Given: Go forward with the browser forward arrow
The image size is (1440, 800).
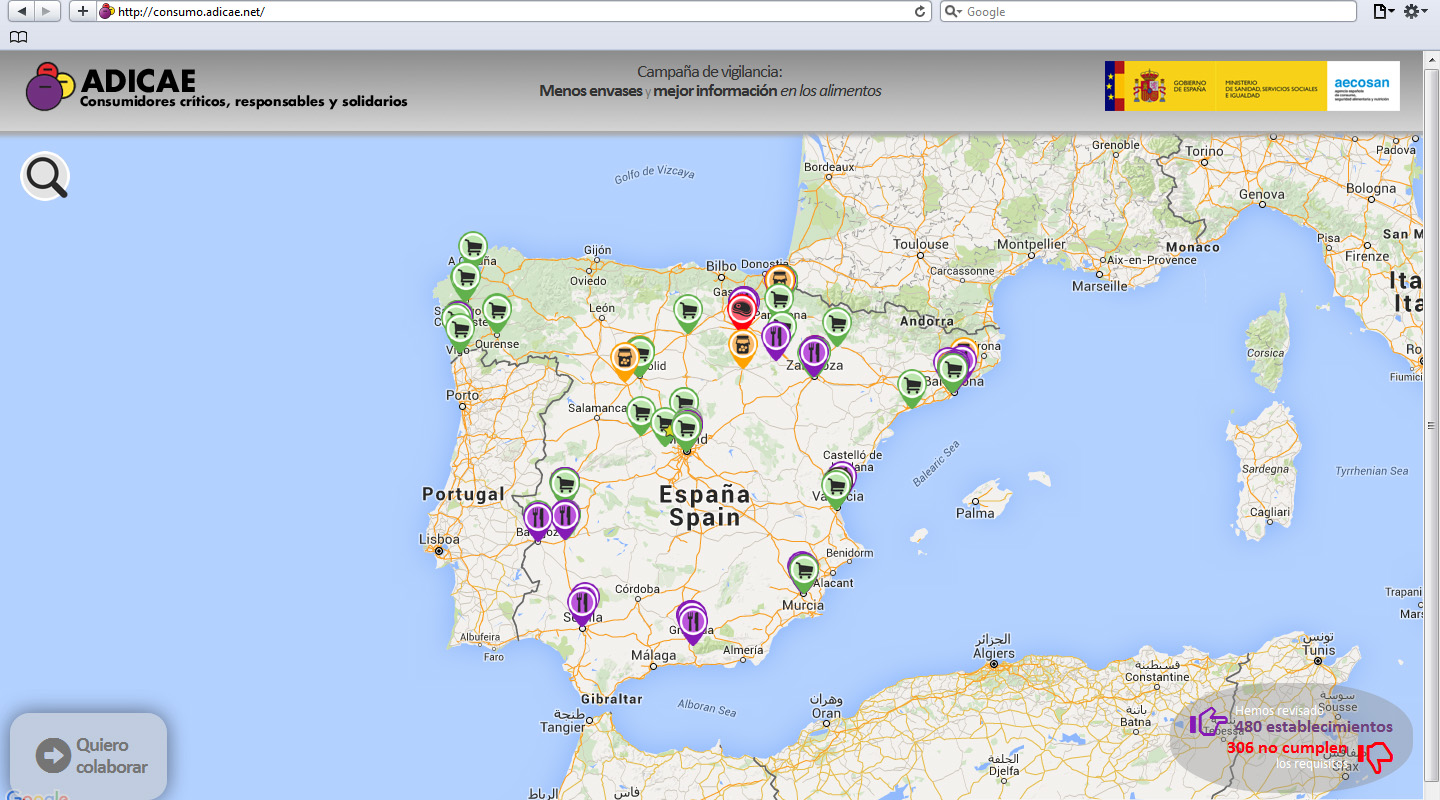Looking at the screenshot, I should click(47, 11).
